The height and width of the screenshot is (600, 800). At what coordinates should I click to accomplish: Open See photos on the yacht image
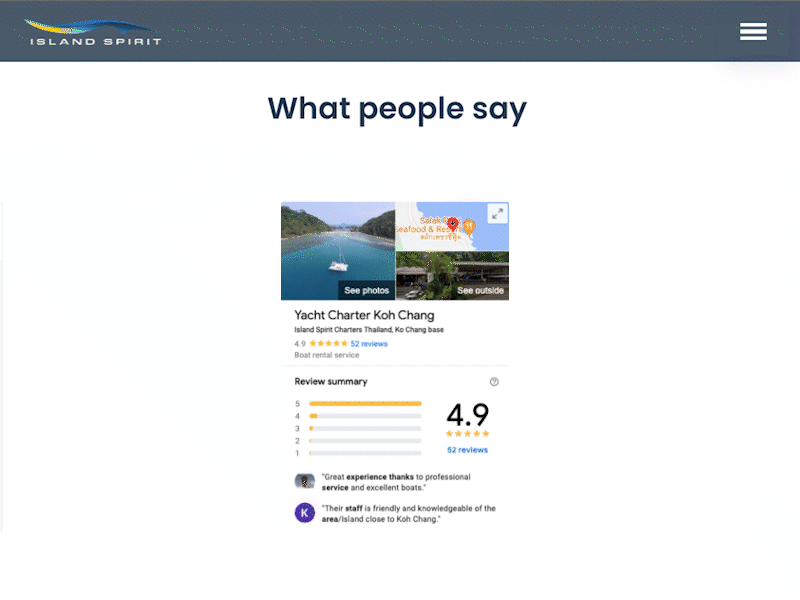click(x=366, y=290)
